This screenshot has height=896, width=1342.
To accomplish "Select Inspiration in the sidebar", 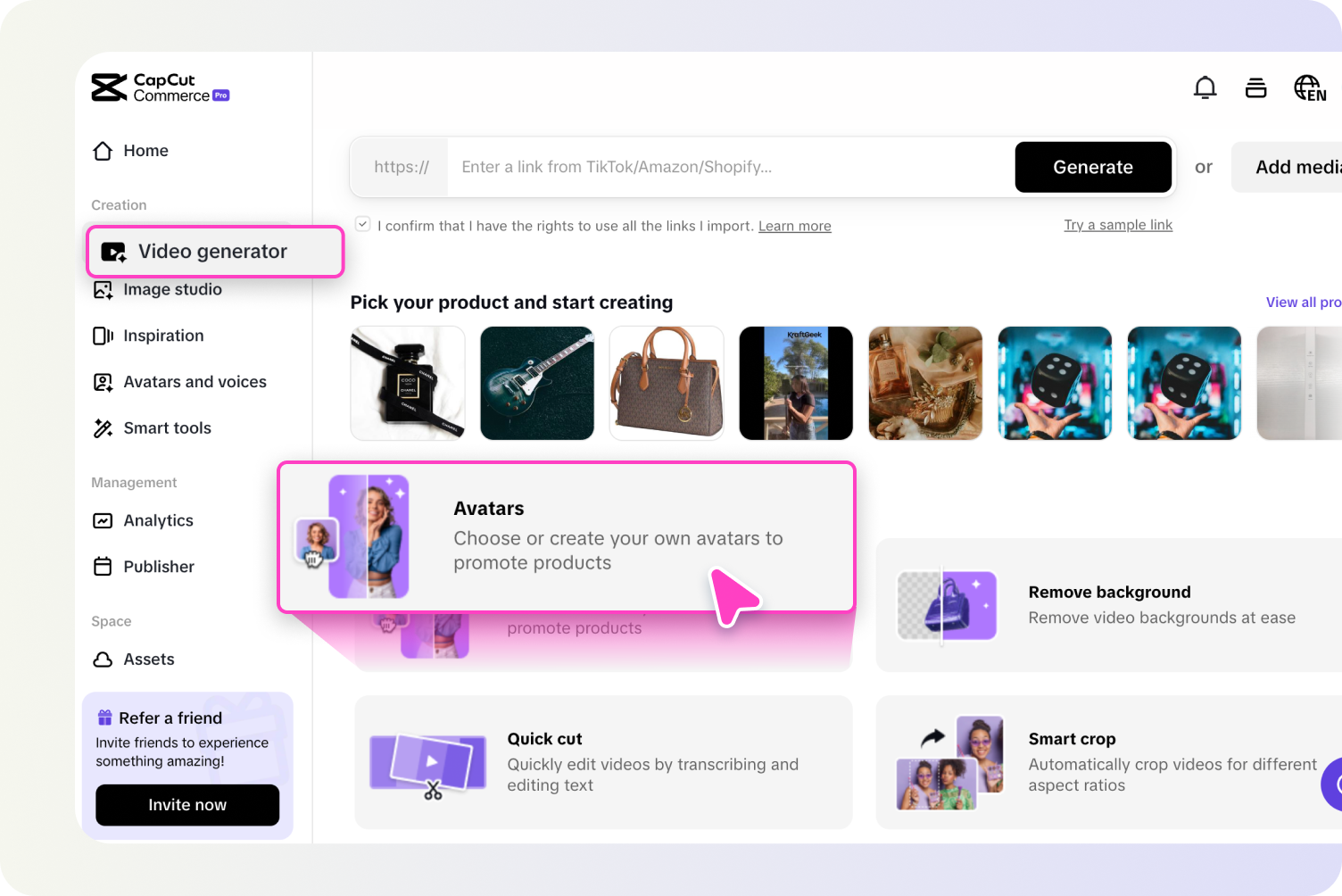I will (x=163, y=336).
